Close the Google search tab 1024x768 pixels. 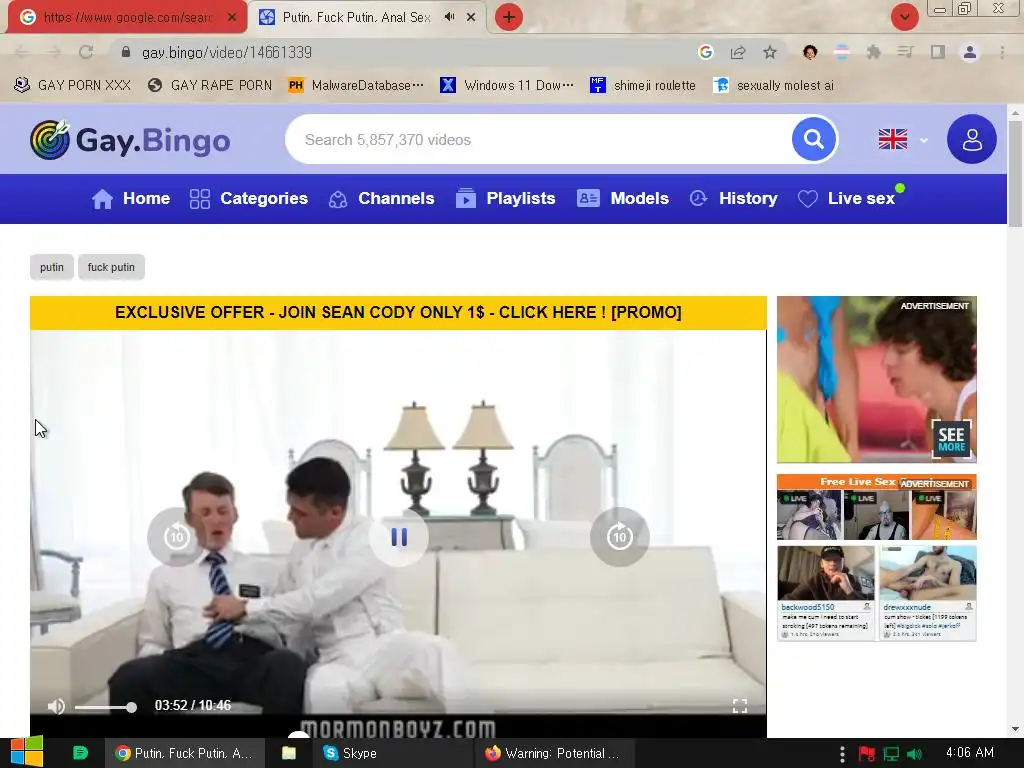[232, 17]
